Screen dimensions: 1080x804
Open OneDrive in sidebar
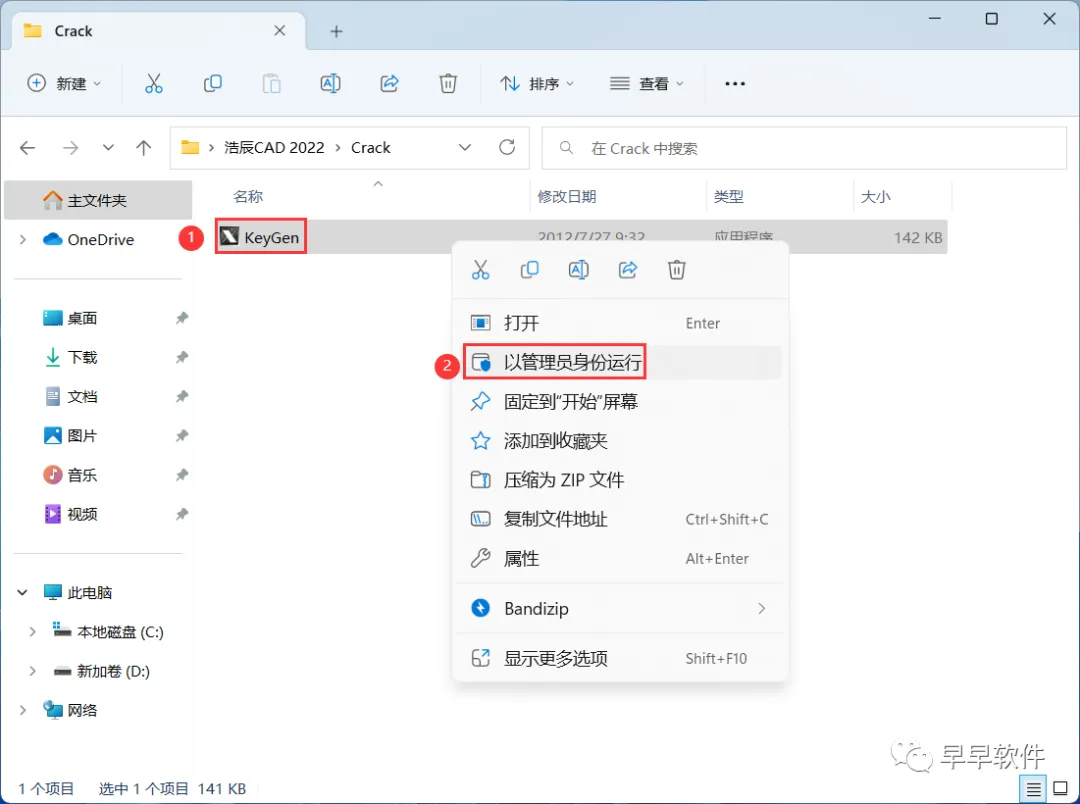point(101,240)
